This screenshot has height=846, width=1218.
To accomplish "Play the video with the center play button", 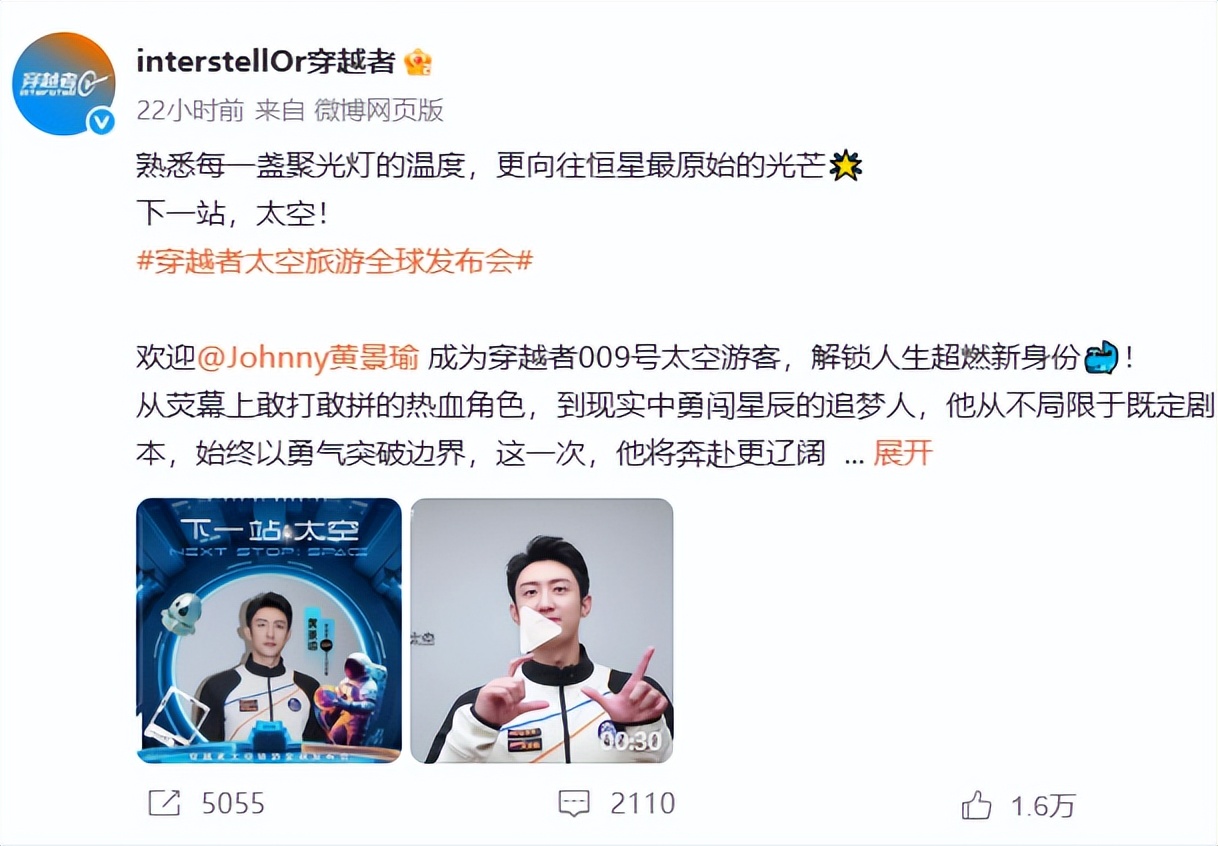I will (539, 630).
